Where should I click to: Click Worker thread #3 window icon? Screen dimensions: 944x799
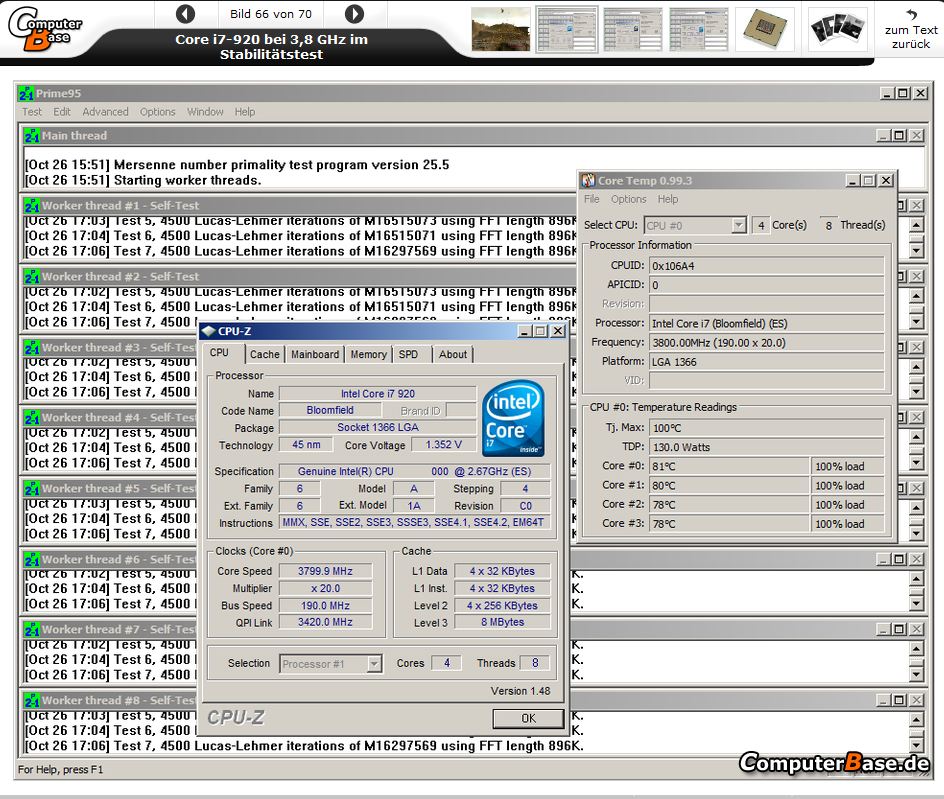(32, 348)
